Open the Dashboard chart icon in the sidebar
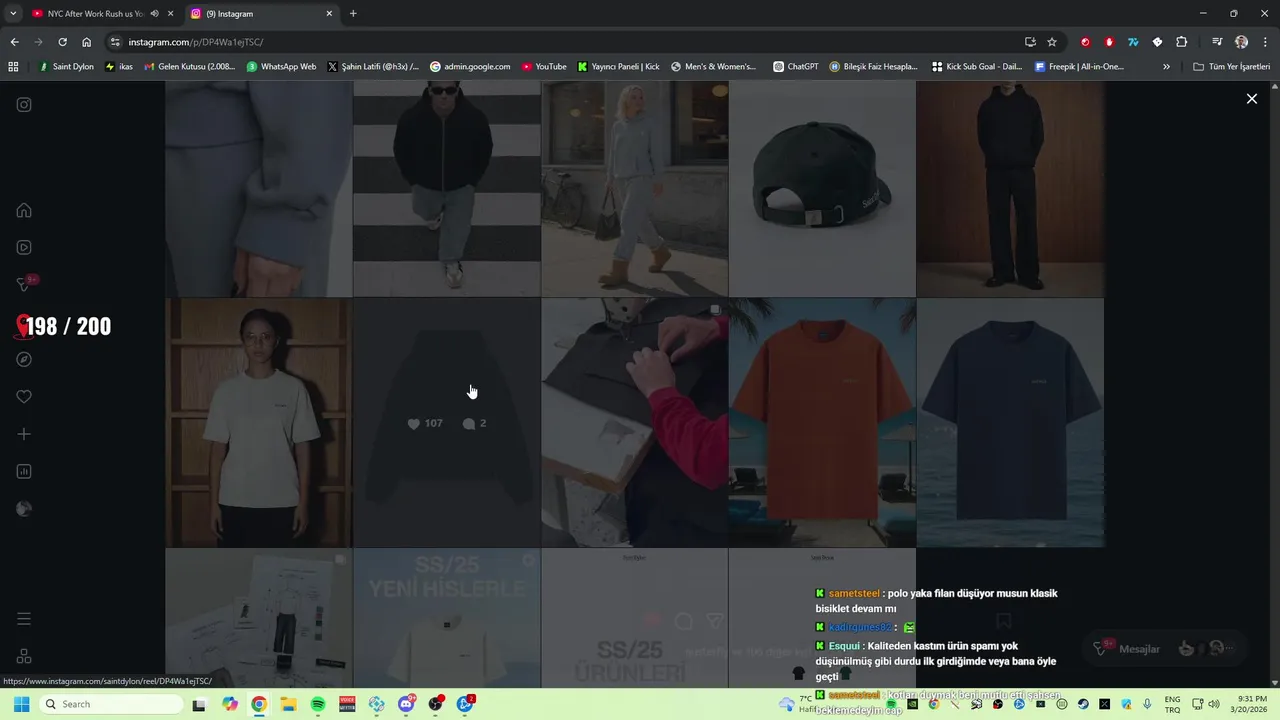1280x720 pixels. [x=24, y=471]
